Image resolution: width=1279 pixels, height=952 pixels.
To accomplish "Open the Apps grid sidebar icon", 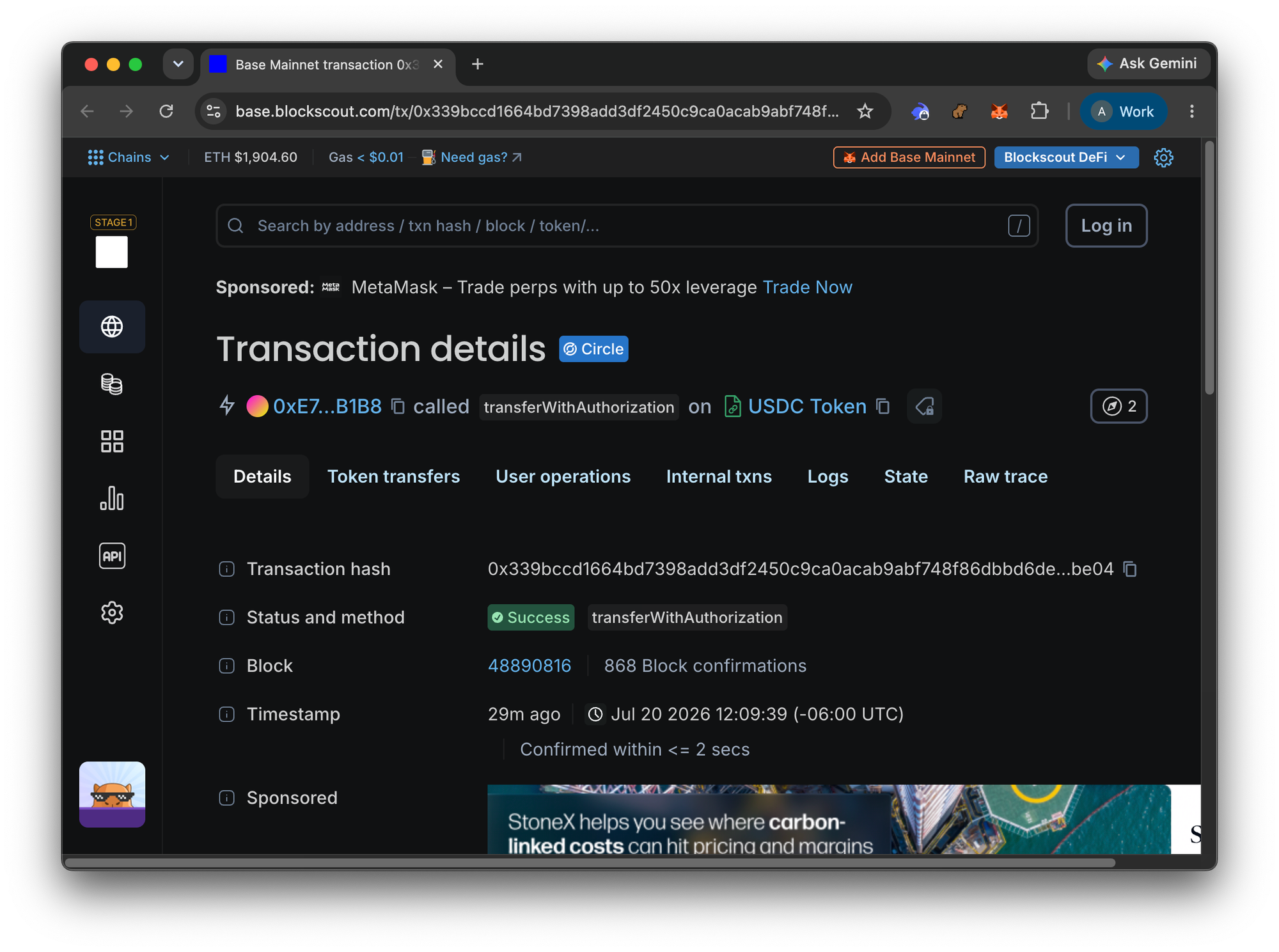I will [112, 441].
